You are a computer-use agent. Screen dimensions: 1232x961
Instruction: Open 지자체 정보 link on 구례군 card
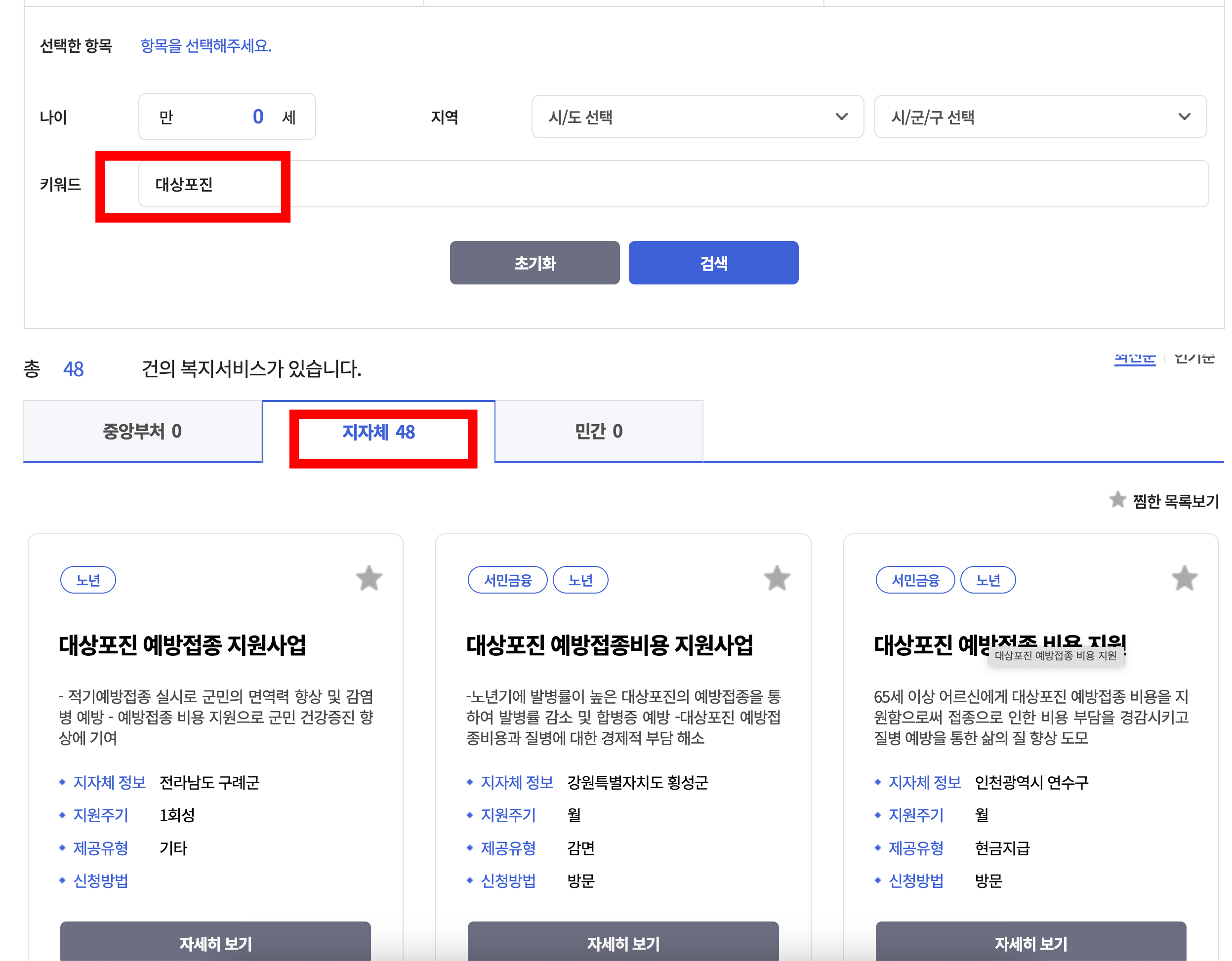(109, 782)
